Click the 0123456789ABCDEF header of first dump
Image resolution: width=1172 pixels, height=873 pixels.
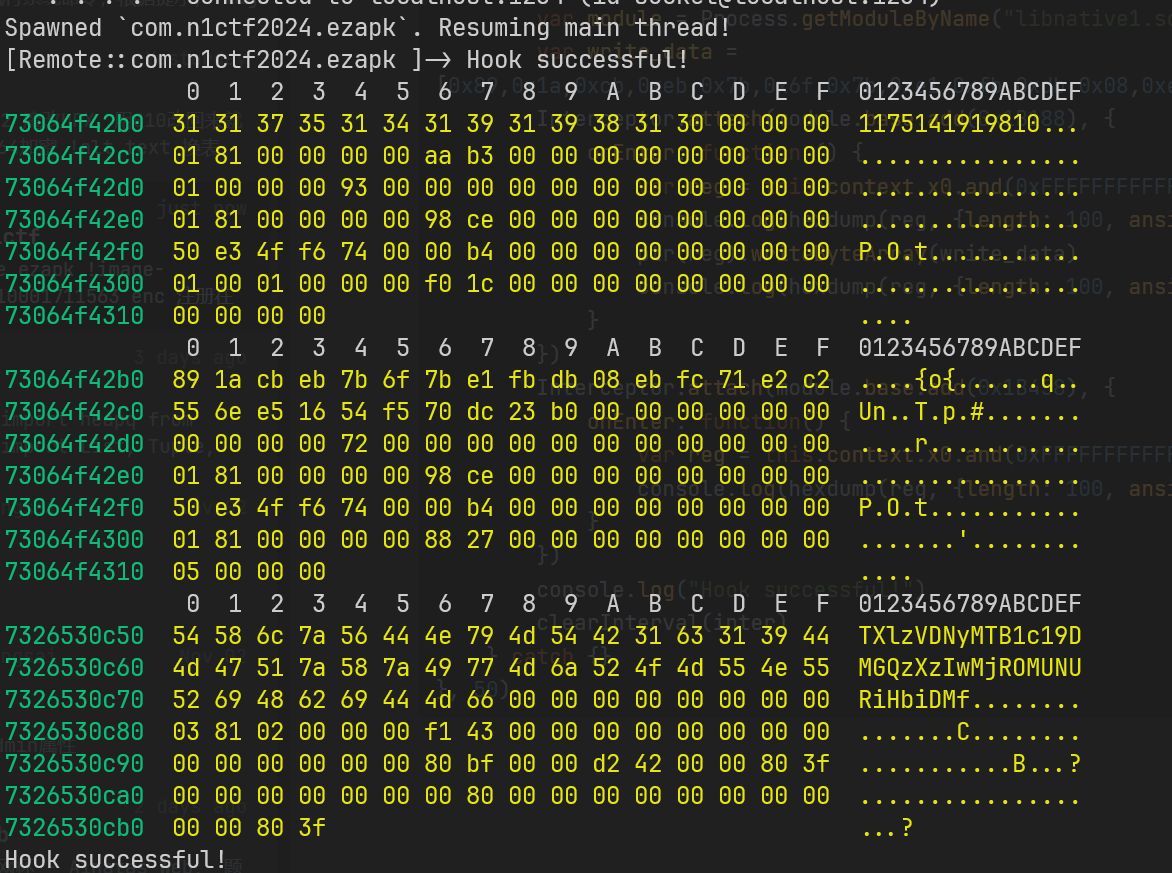tap(969, 92)
